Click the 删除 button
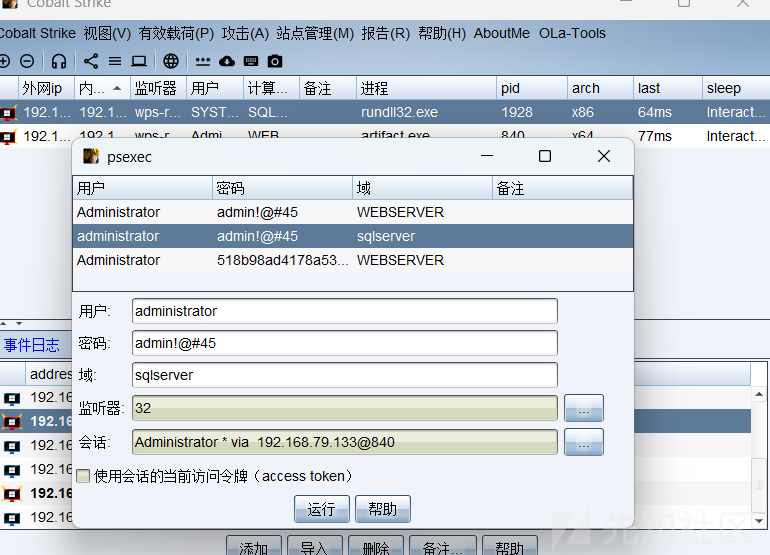The image size is (770, 555). pos(376,546)
